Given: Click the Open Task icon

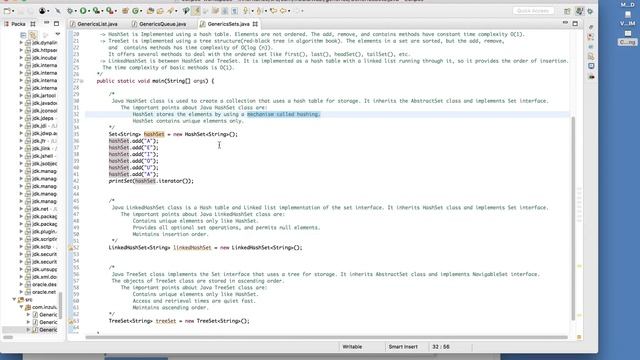Looking at the screenshot, I should click(160, 11).
